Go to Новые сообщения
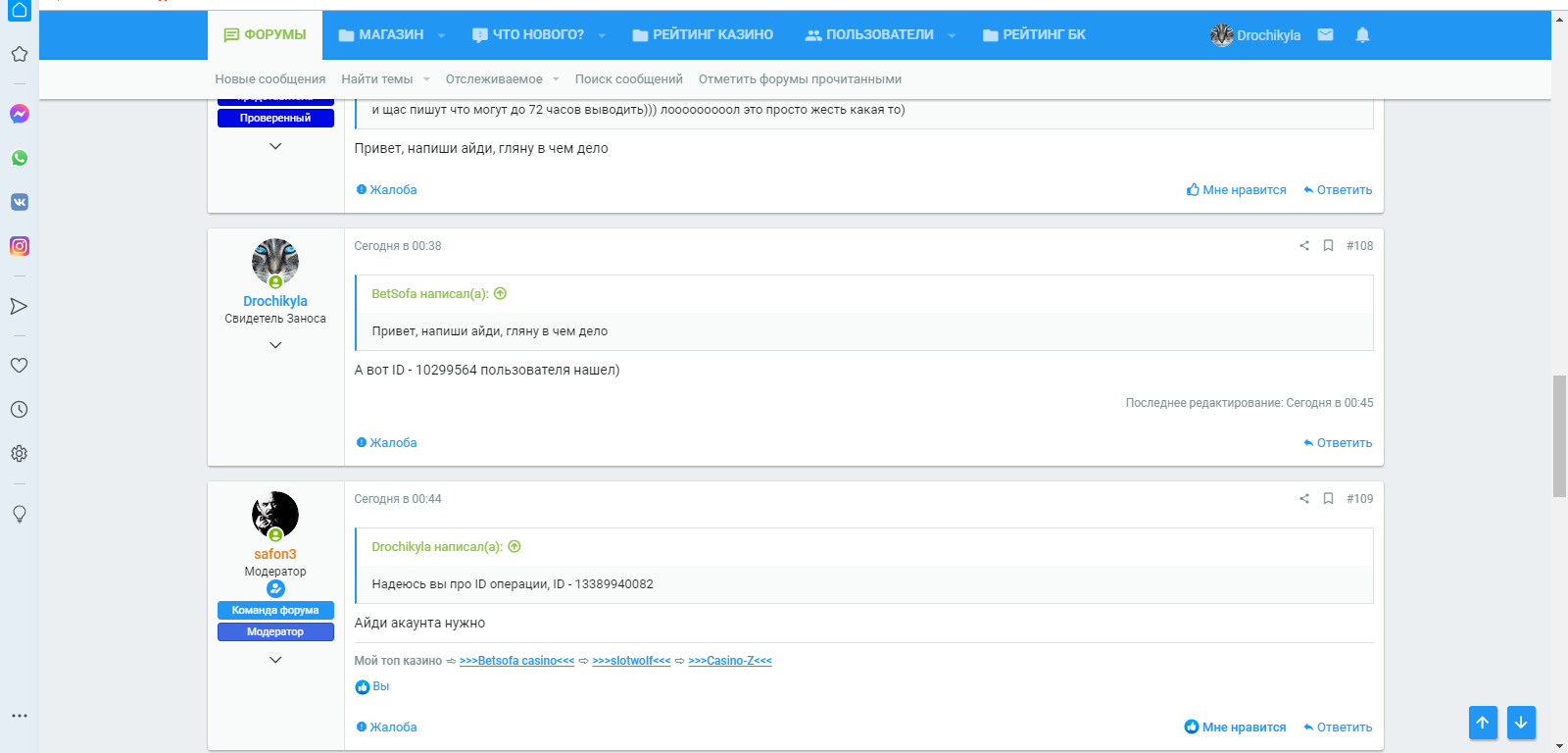This screenshot has width=1568, height=753. [x=270, y=79]
